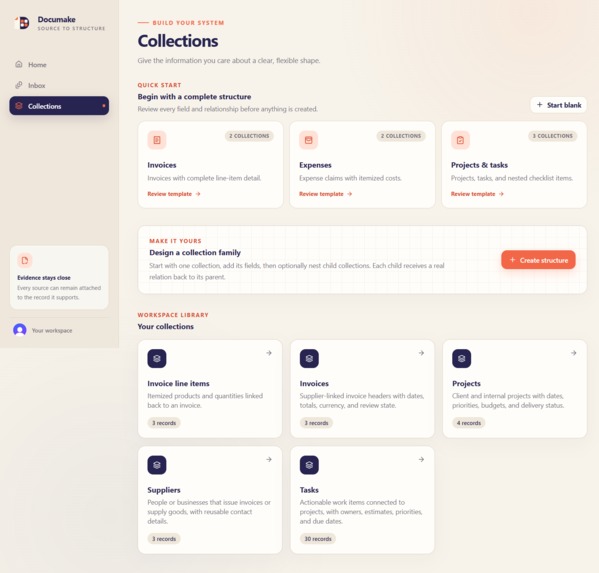Click the Expenses template title
The image size is (599, 573).
click(315, 165)
